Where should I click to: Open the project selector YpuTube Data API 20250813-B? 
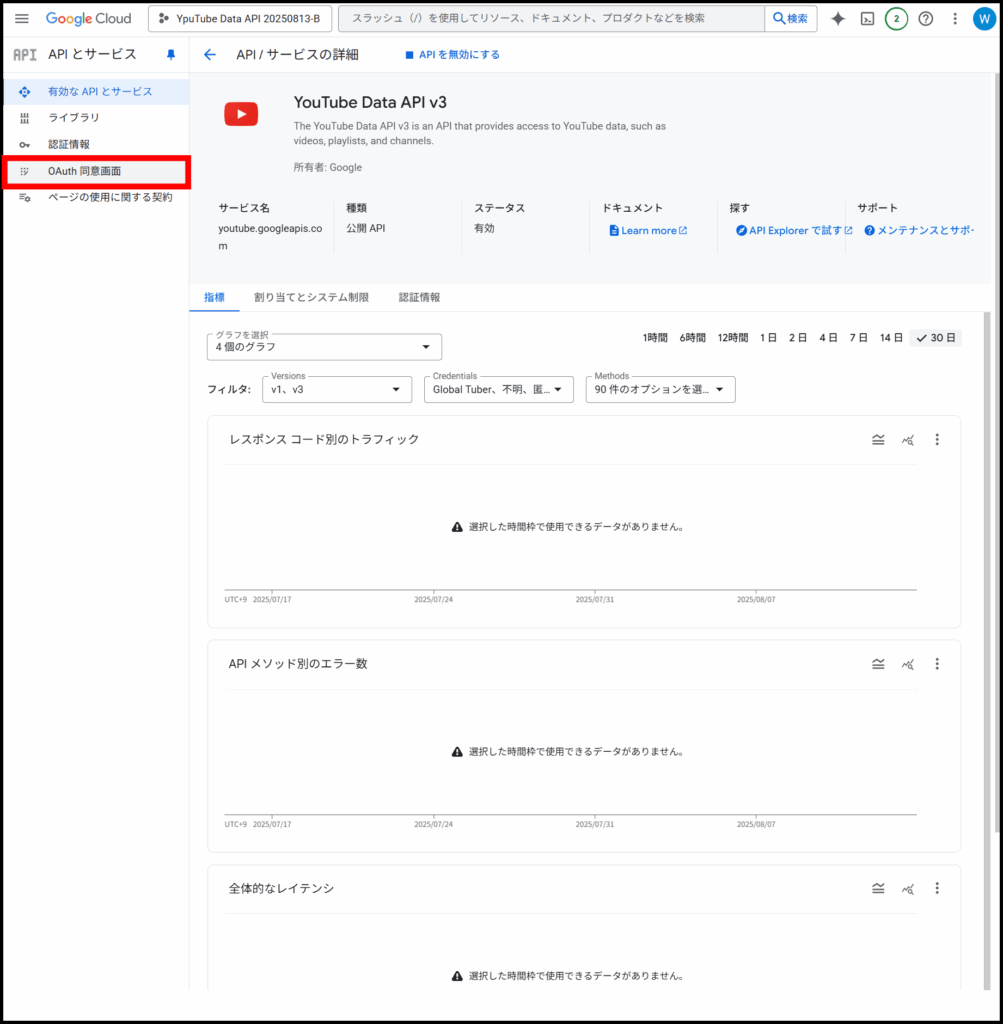click(x=240, y=18)
